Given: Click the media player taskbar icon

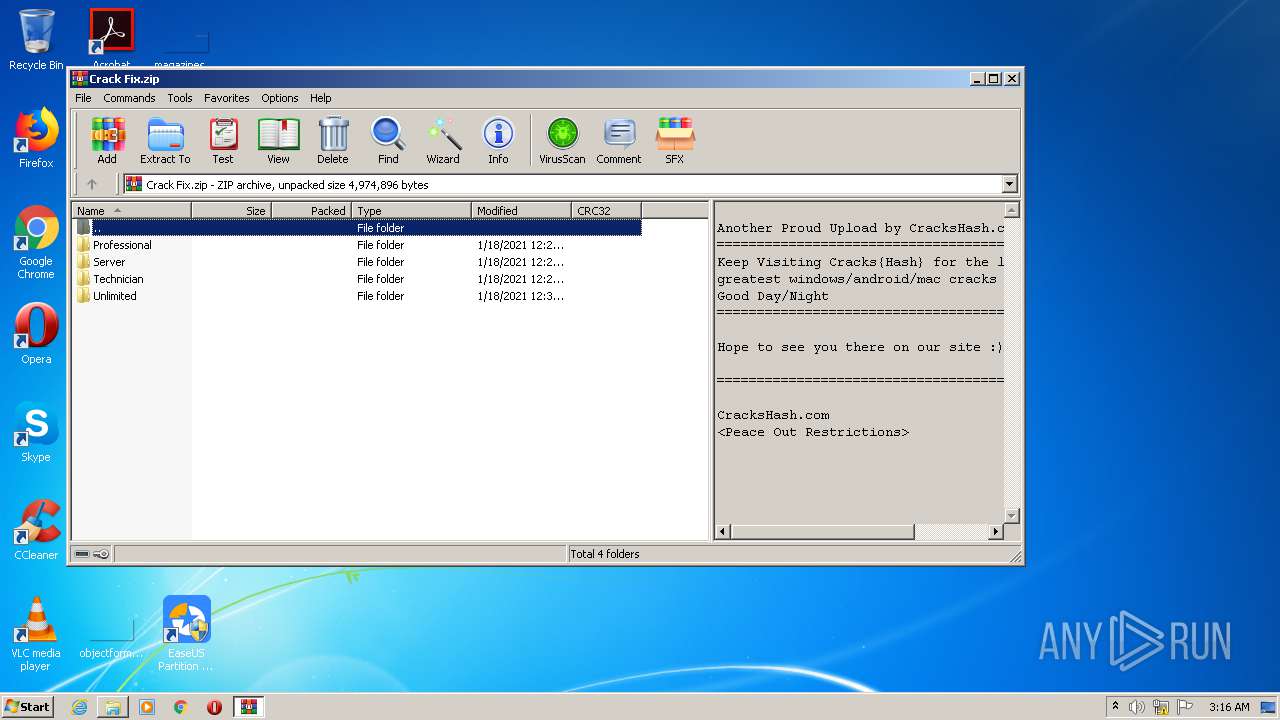Looking at the screenshot, I should (147, 707).
